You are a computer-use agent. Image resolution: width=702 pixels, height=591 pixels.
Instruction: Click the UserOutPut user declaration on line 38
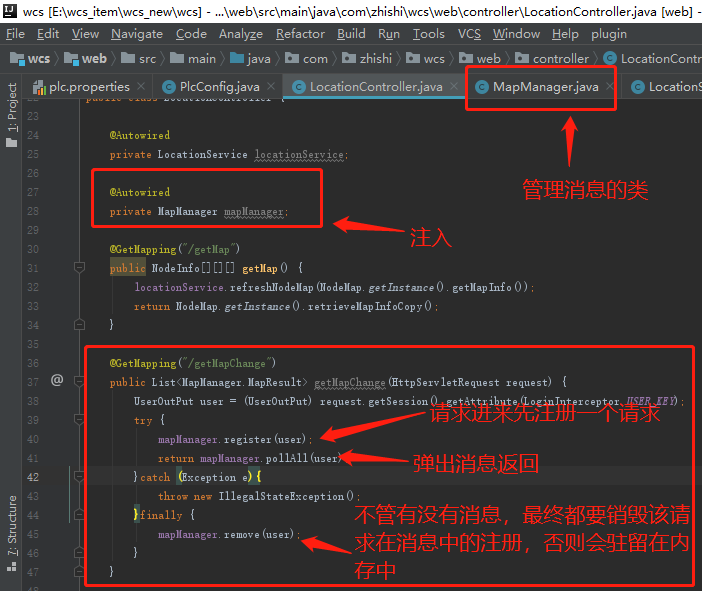[178, 401]
